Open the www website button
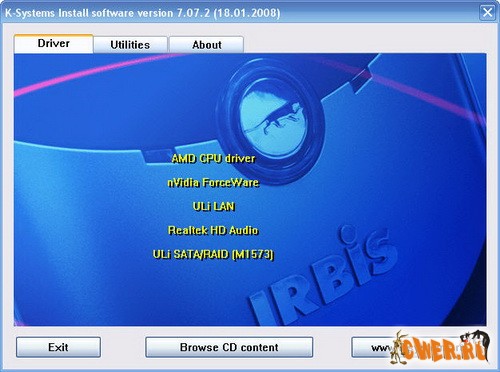The image size is (500, 372). pos(418,347)
